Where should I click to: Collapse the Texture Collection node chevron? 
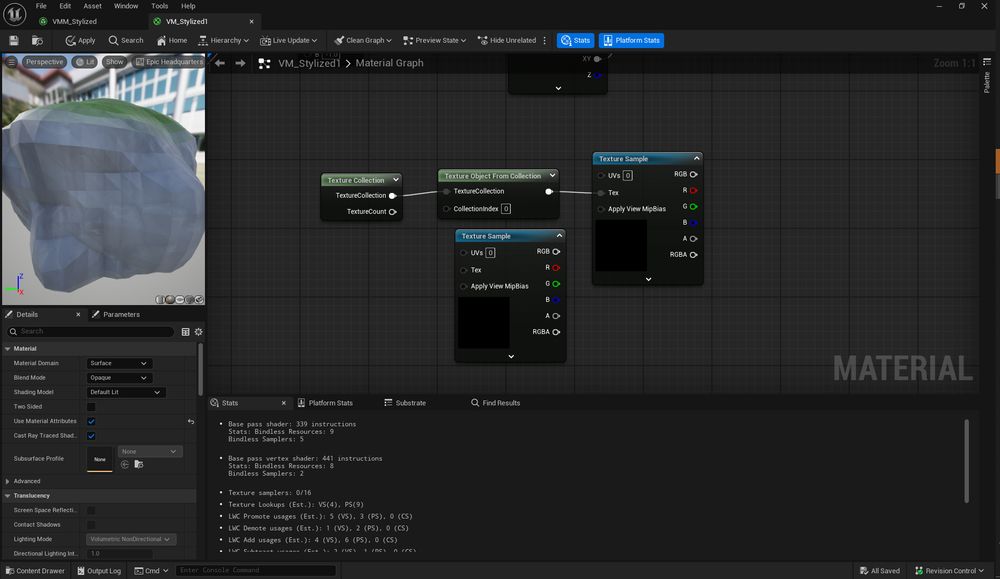395,180
